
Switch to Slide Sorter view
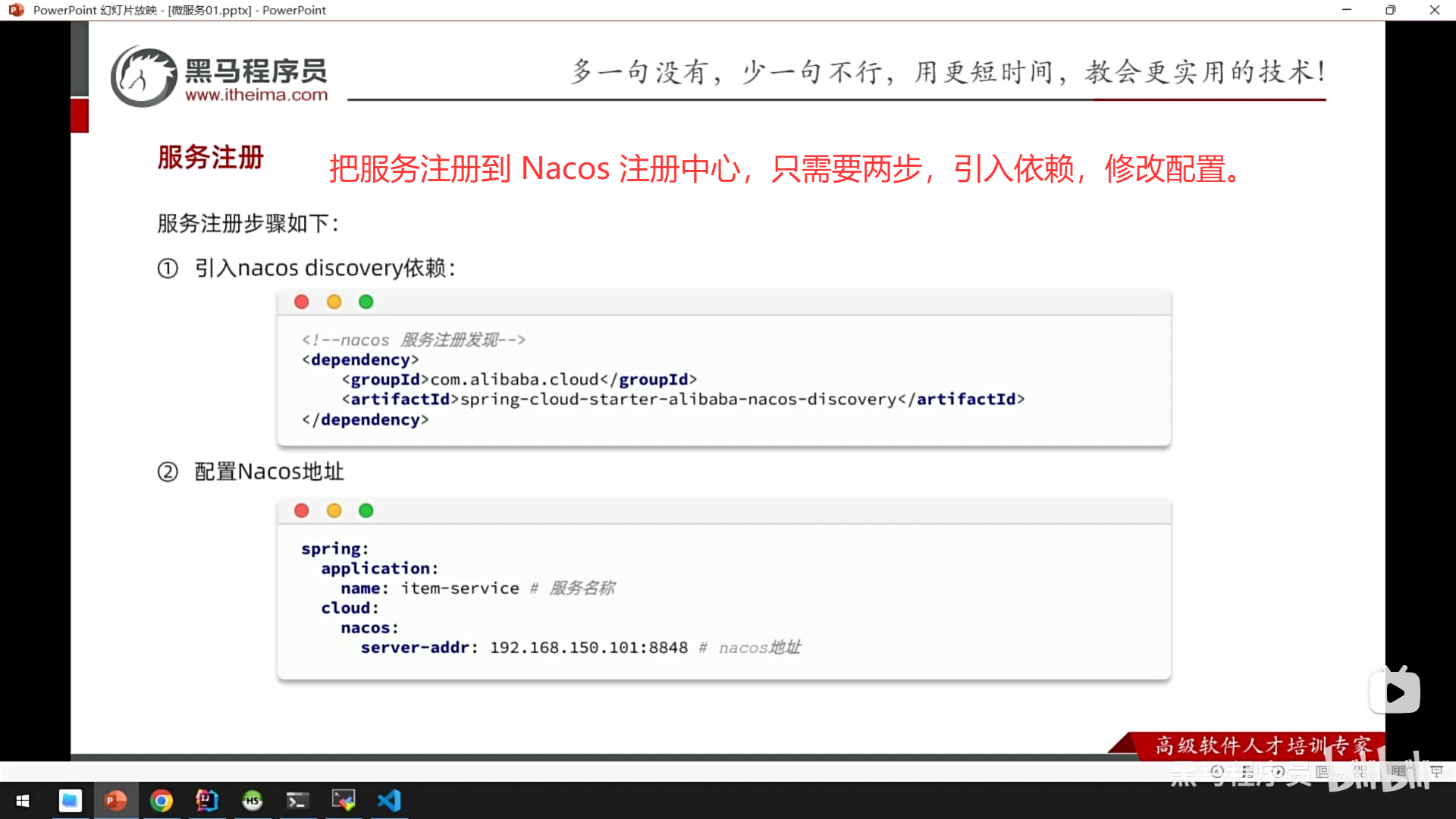1360,772
